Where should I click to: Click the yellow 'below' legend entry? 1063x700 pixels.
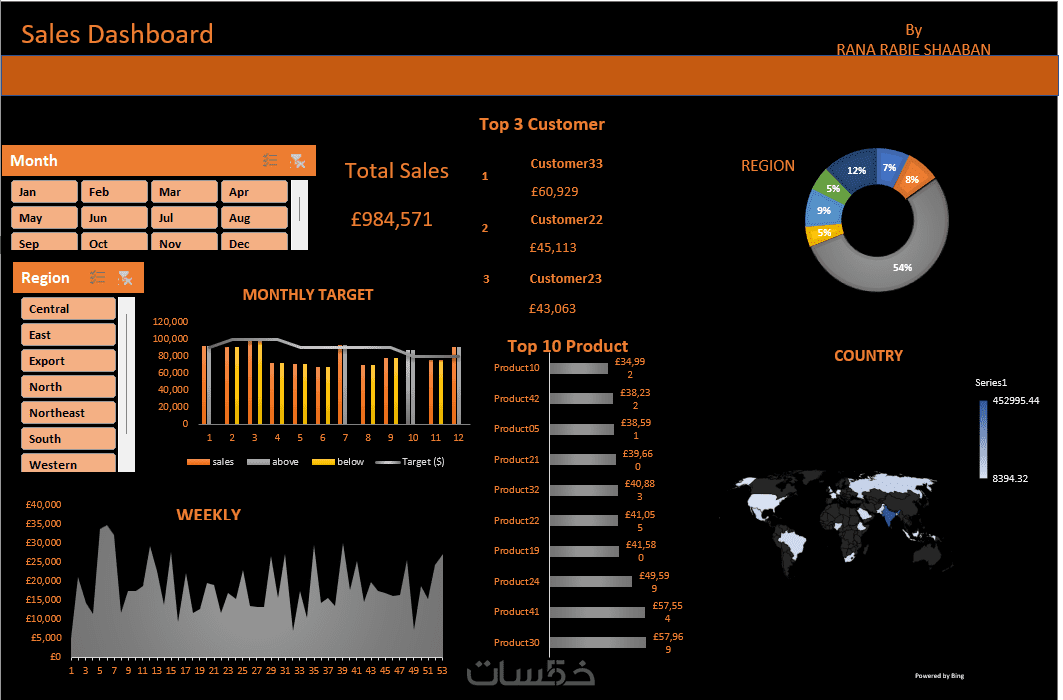click(x=338, y=461)
